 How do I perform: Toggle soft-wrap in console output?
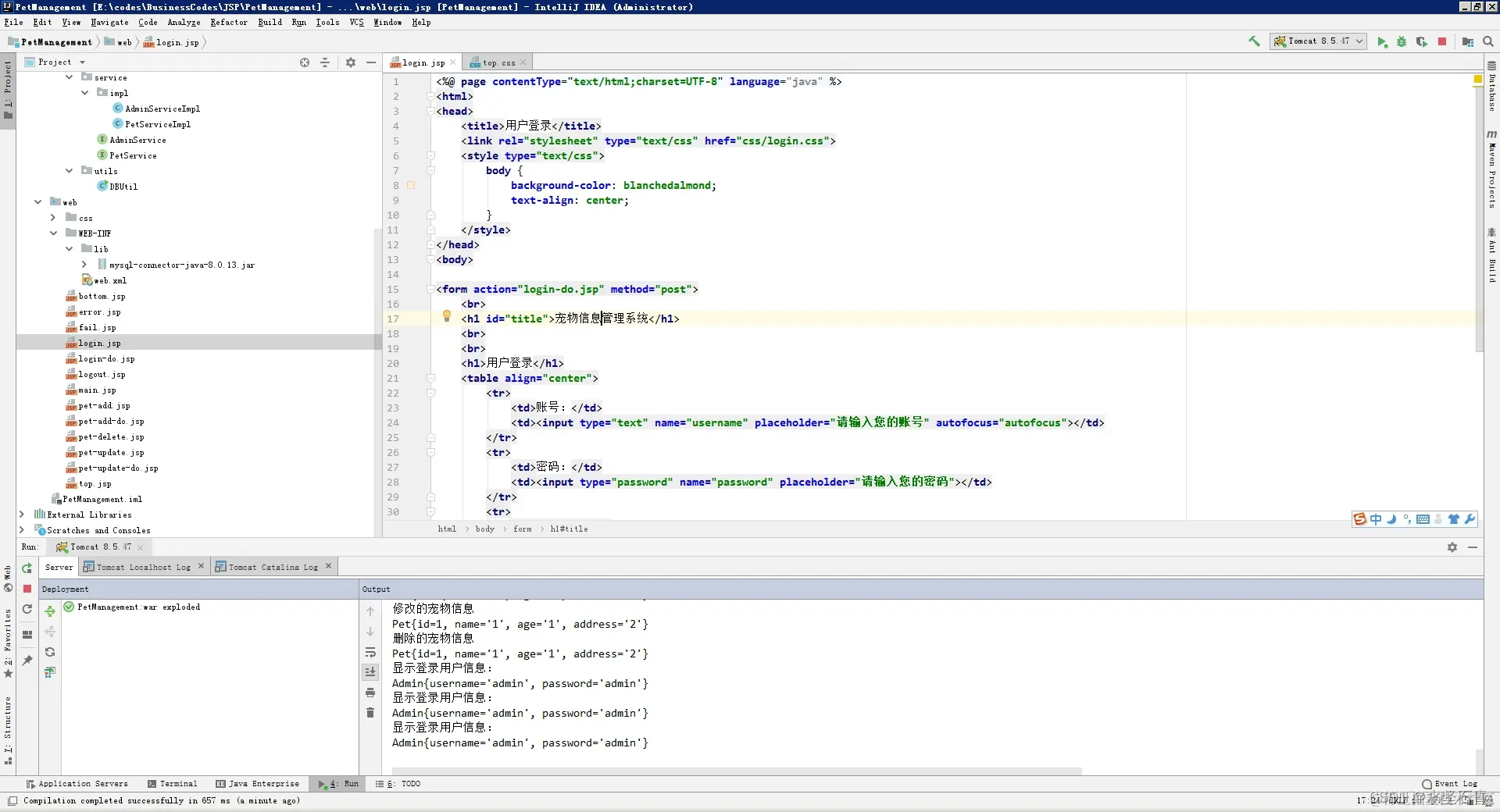coord(370,652)
